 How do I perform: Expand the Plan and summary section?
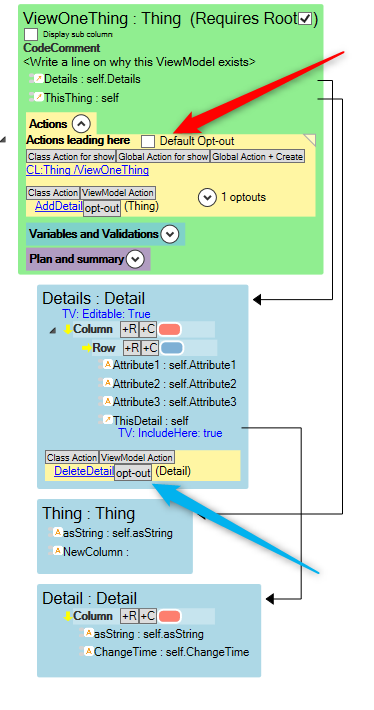pos(135,259)
